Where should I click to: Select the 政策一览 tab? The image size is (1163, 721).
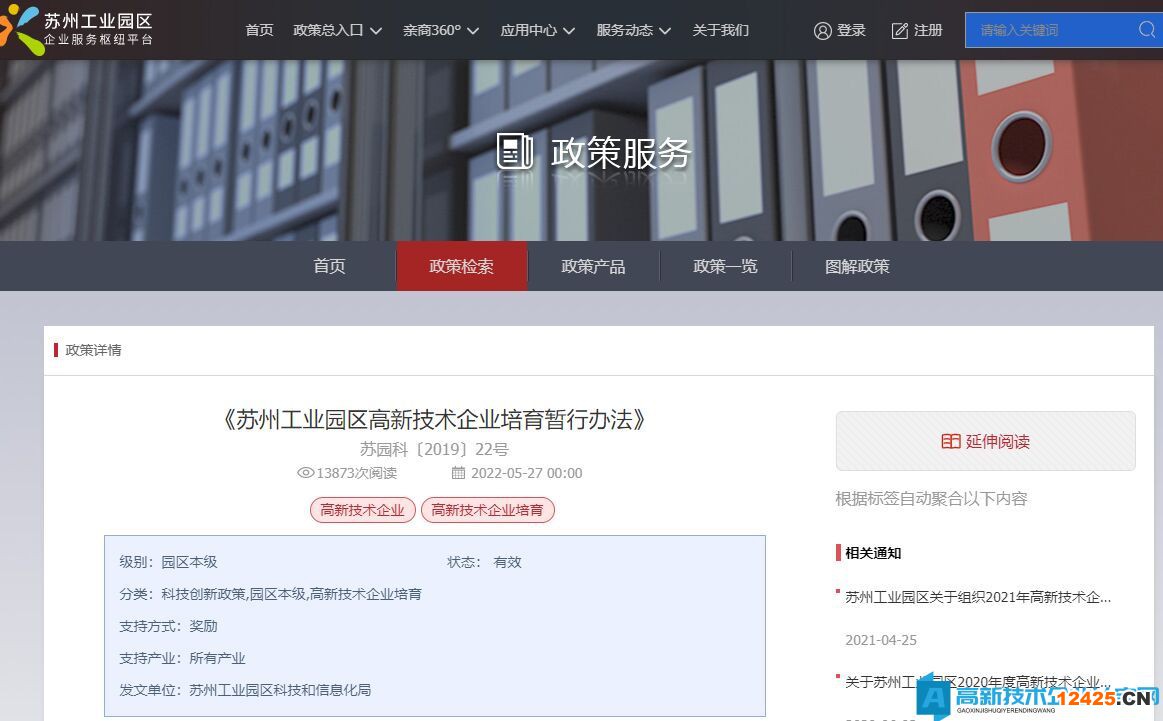(725, 266)
